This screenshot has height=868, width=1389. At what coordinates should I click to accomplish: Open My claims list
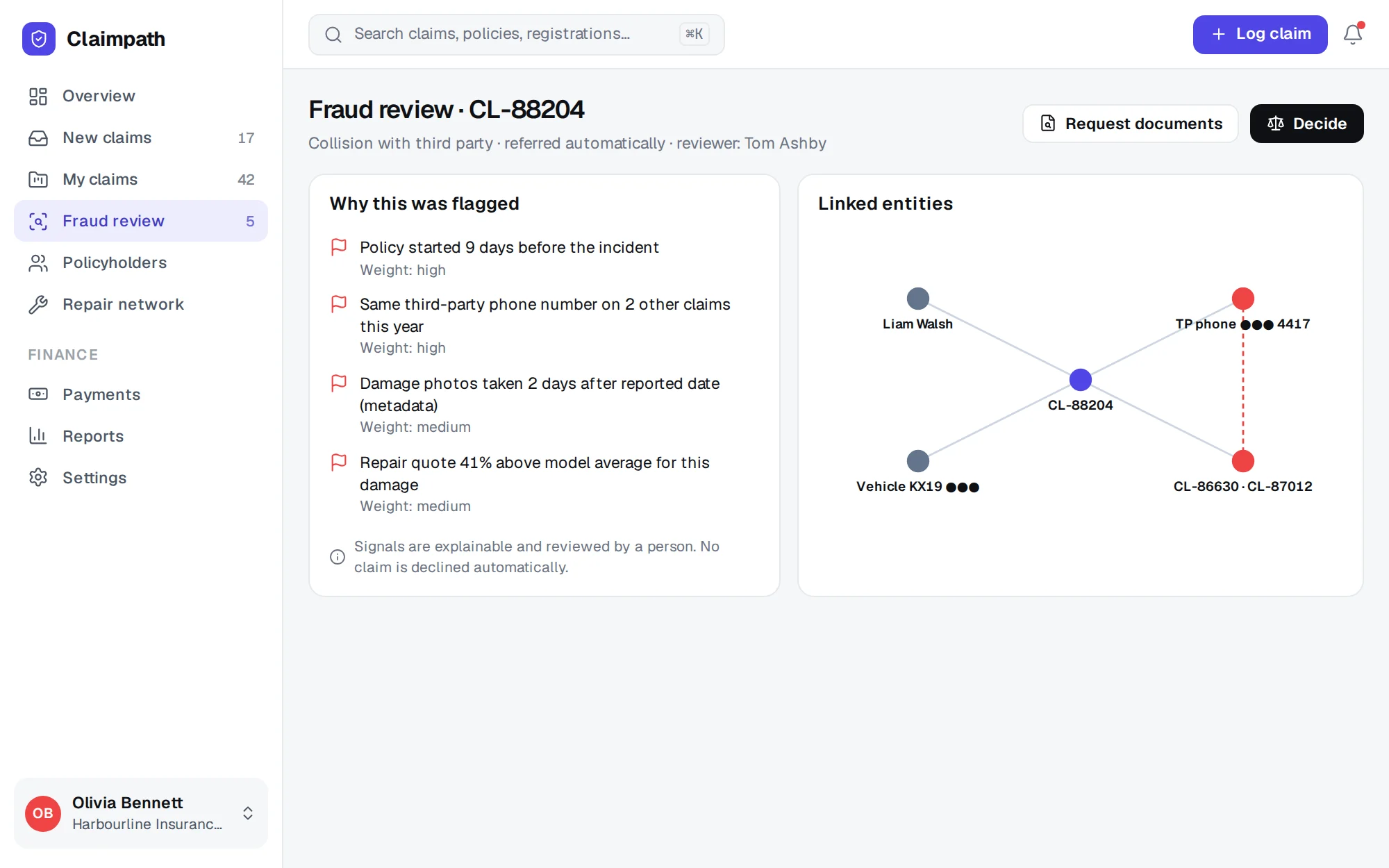[141, 179]
